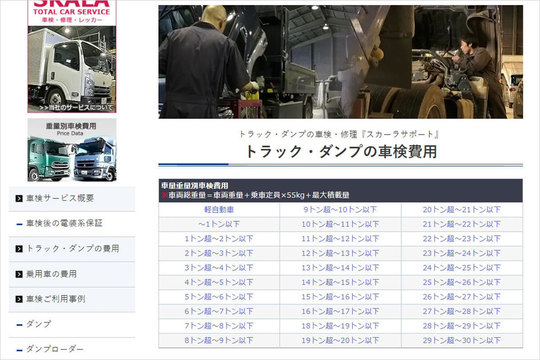Viewport: 540px width, 360px height.
Task: Select 5トン超~6トン以下 link
Action: coord(219,297)
